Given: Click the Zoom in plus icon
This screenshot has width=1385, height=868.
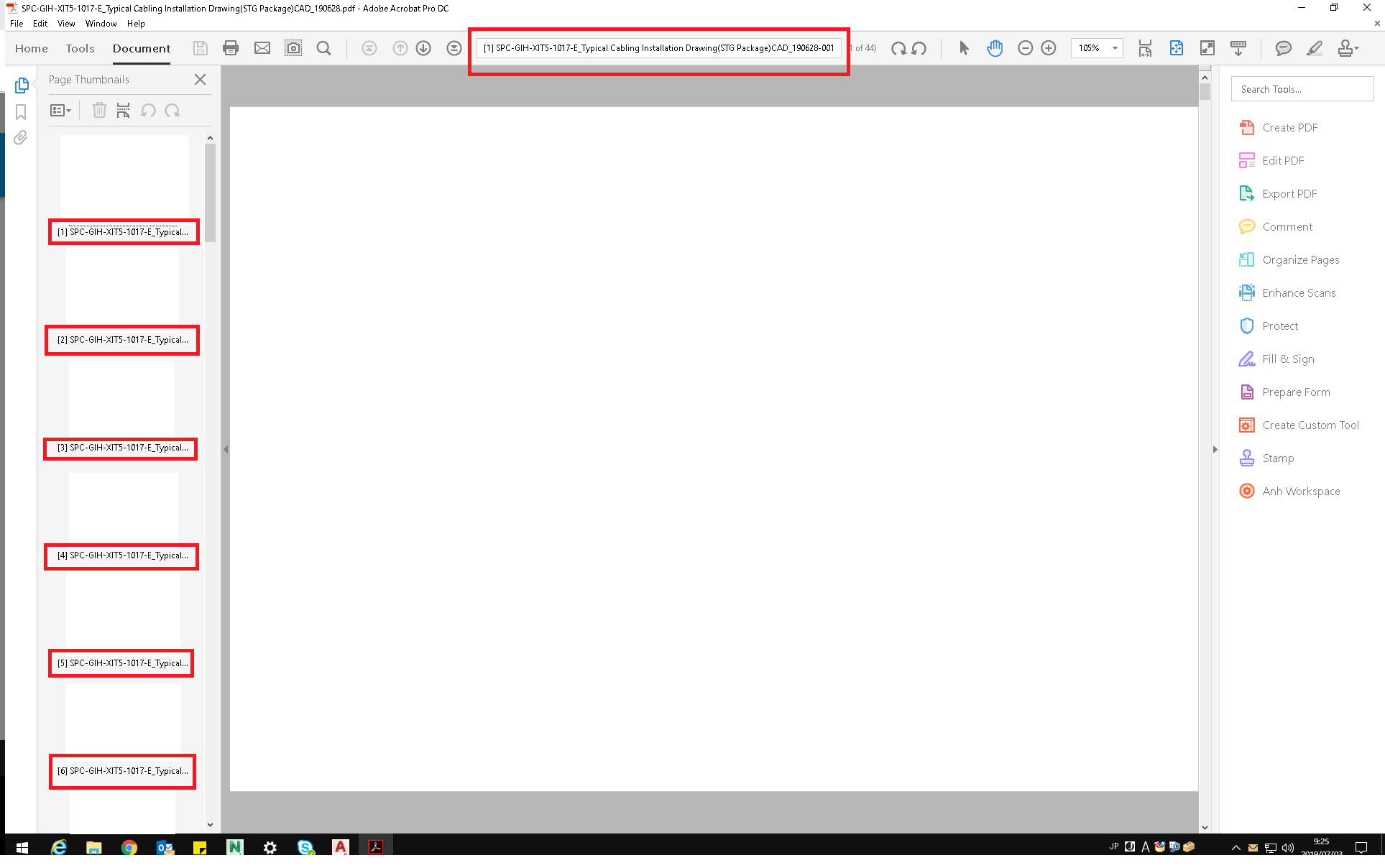Looking at the screenshot, I should [x=1049, y=48].
